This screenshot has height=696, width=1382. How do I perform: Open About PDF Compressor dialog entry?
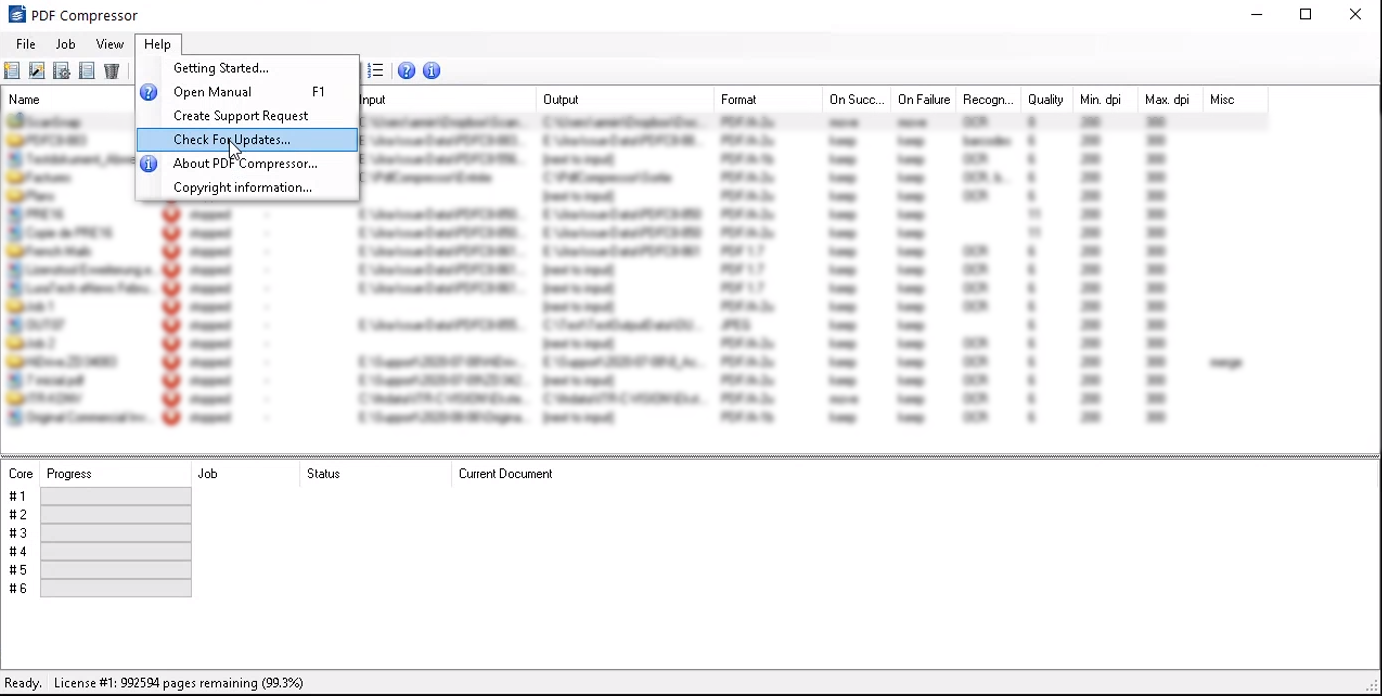(247, 163)
